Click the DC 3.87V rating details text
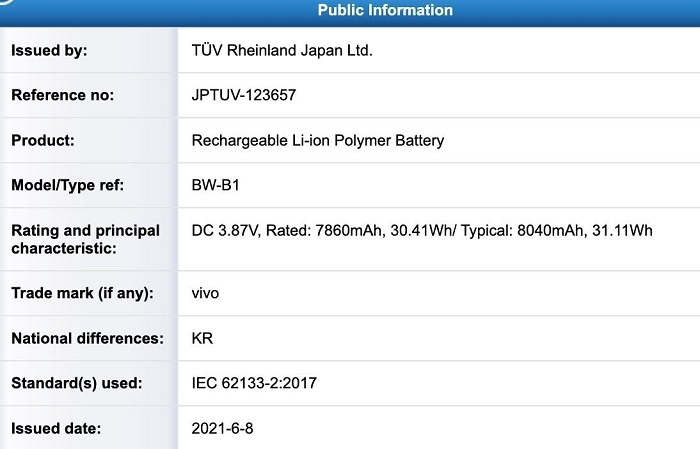Screen dimensions: 700x449 (422, 231)
